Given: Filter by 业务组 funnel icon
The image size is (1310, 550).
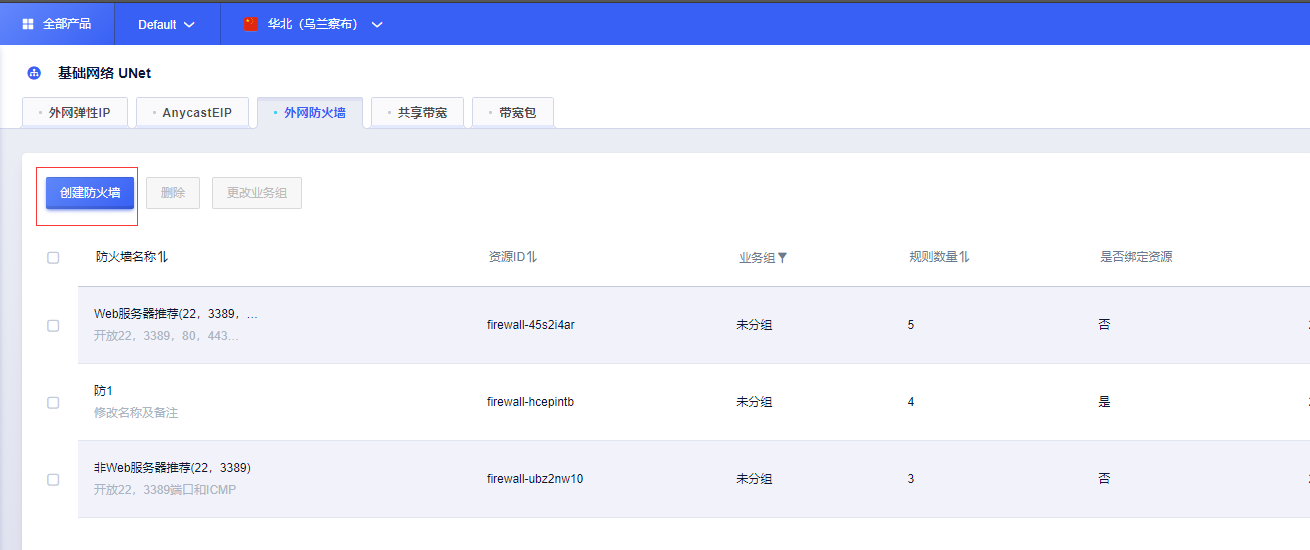Looking at the screenshot, I should click(782, 257).
